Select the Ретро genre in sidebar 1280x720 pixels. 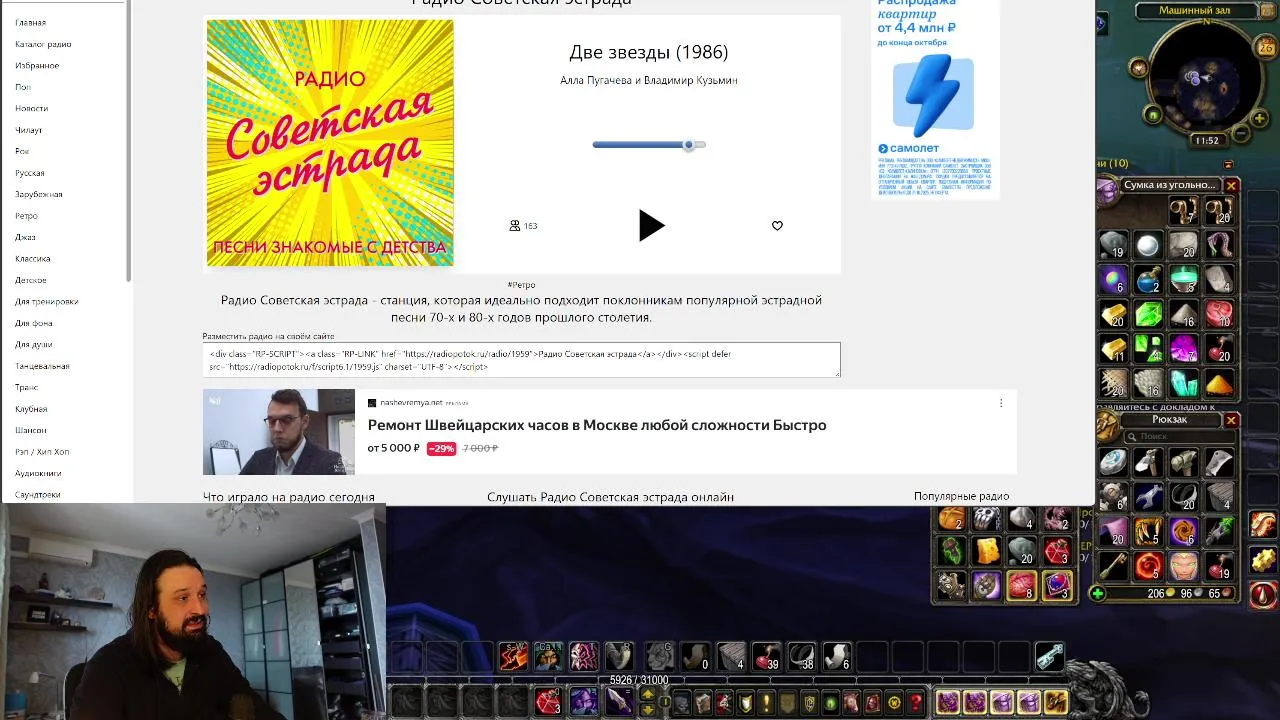point(26,216)
